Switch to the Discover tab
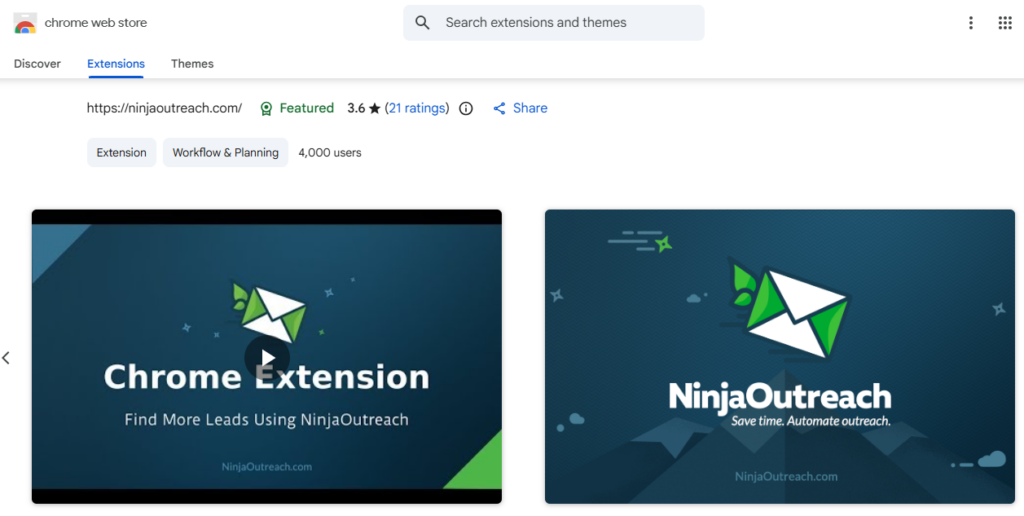 (37, 63)
